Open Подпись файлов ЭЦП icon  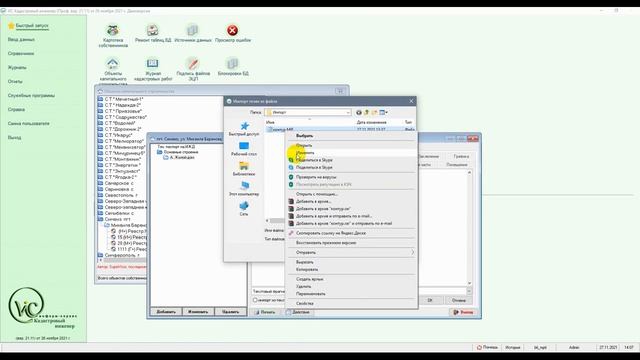coord(193,69)
